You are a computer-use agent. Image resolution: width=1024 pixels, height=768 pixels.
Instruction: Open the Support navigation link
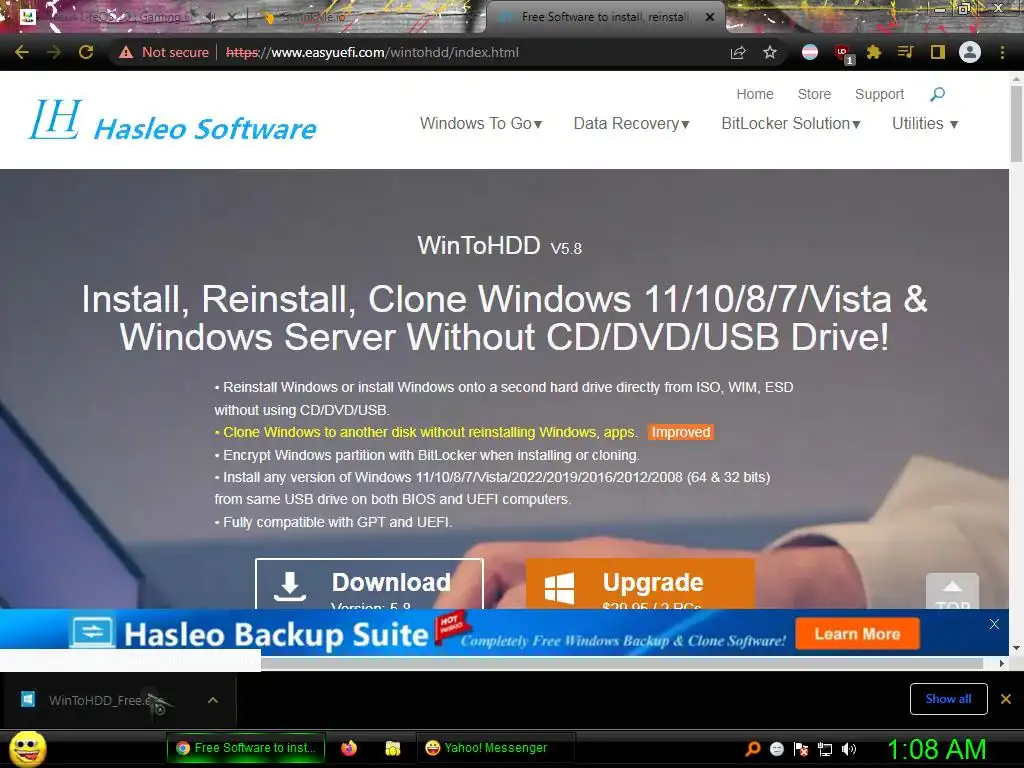coord(879,94)
